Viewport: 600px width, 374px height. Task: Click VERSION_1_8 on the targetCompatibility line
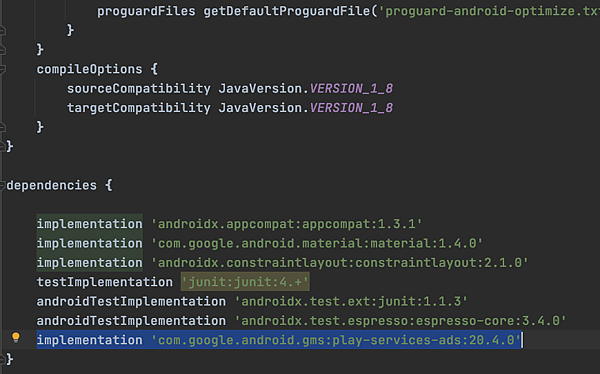[x=351, y=108]
